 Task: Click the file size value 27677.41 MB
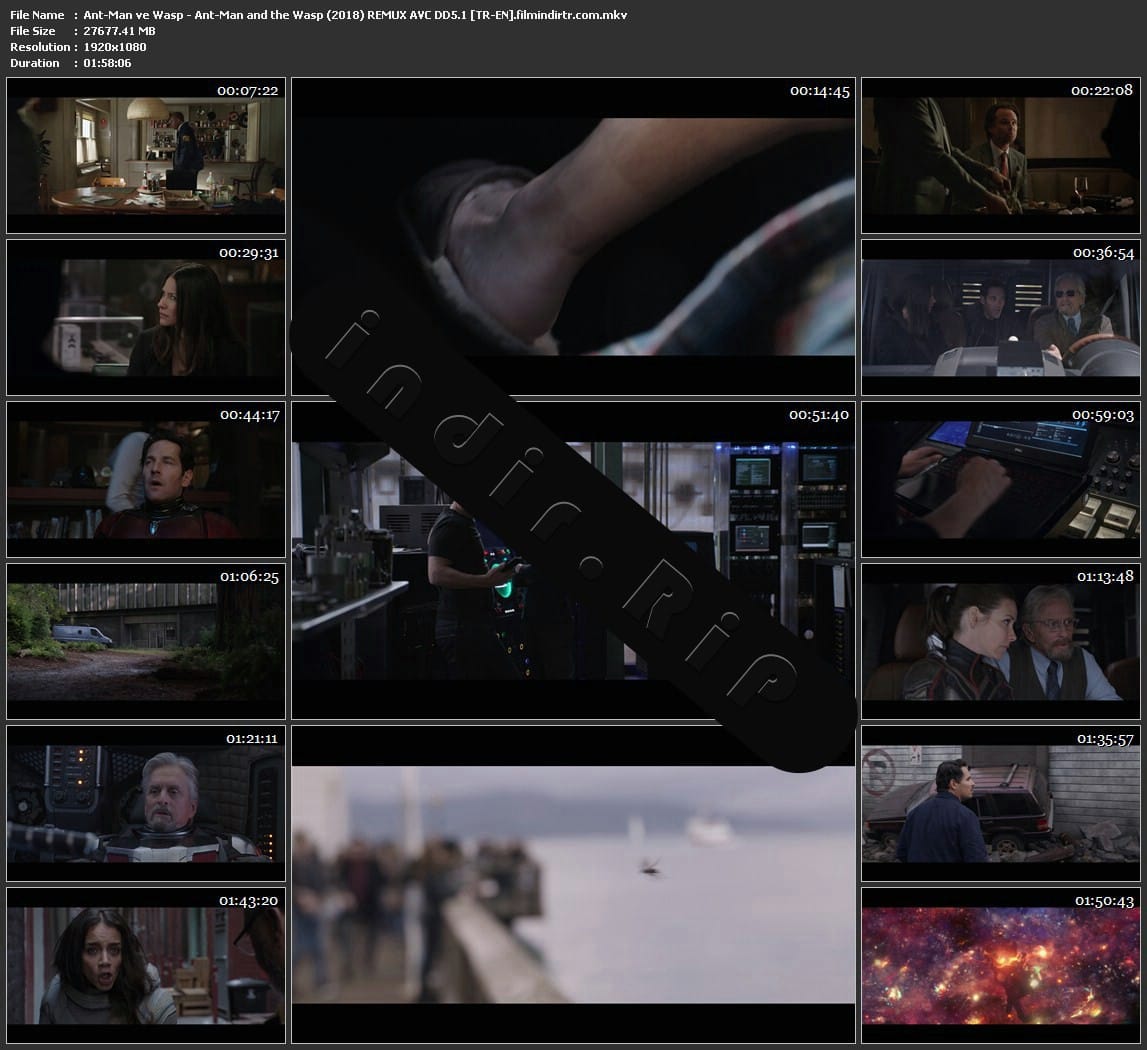click(x=119, y=31)
